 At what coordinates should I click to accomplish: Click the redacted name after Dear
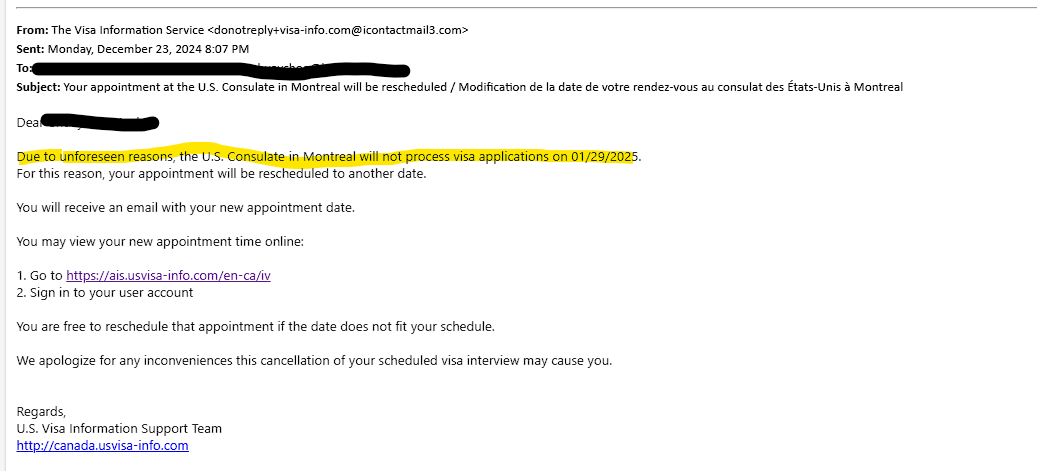click(x=99, y=122)
